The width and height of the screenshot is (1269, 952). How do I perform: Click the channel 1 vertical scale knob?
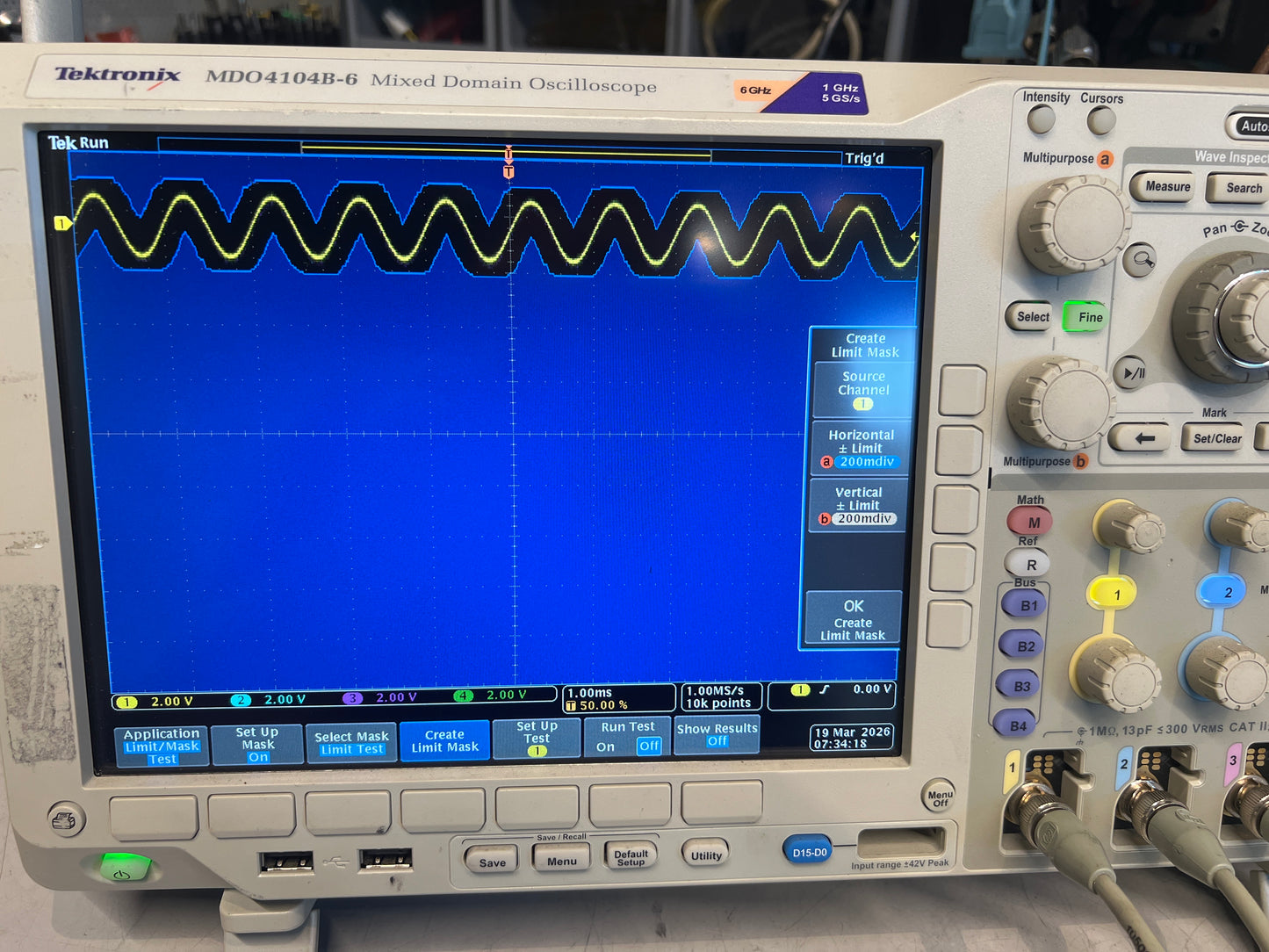click(1115, 674)
